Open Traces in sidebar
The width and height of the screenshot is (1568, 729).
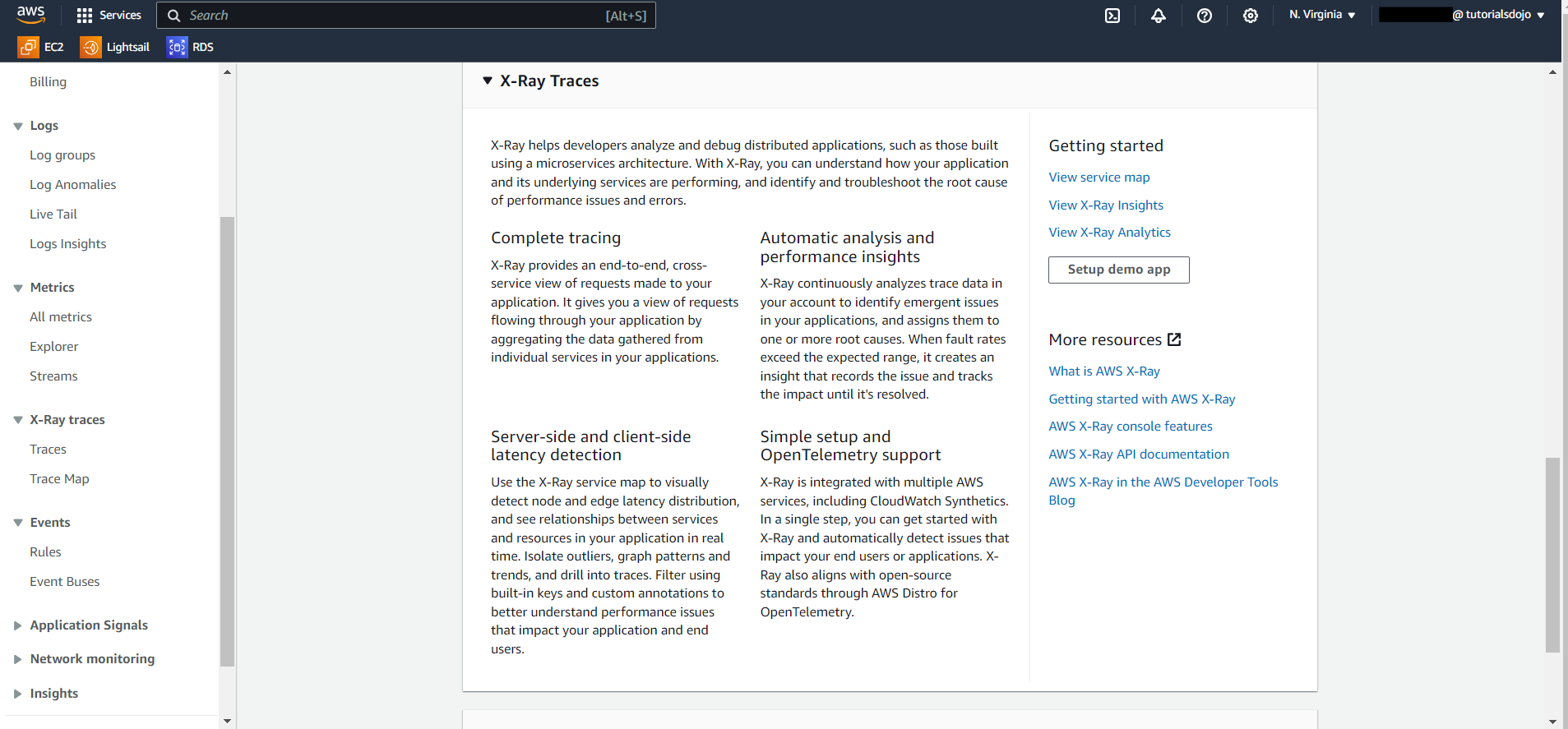pos(48,450)
